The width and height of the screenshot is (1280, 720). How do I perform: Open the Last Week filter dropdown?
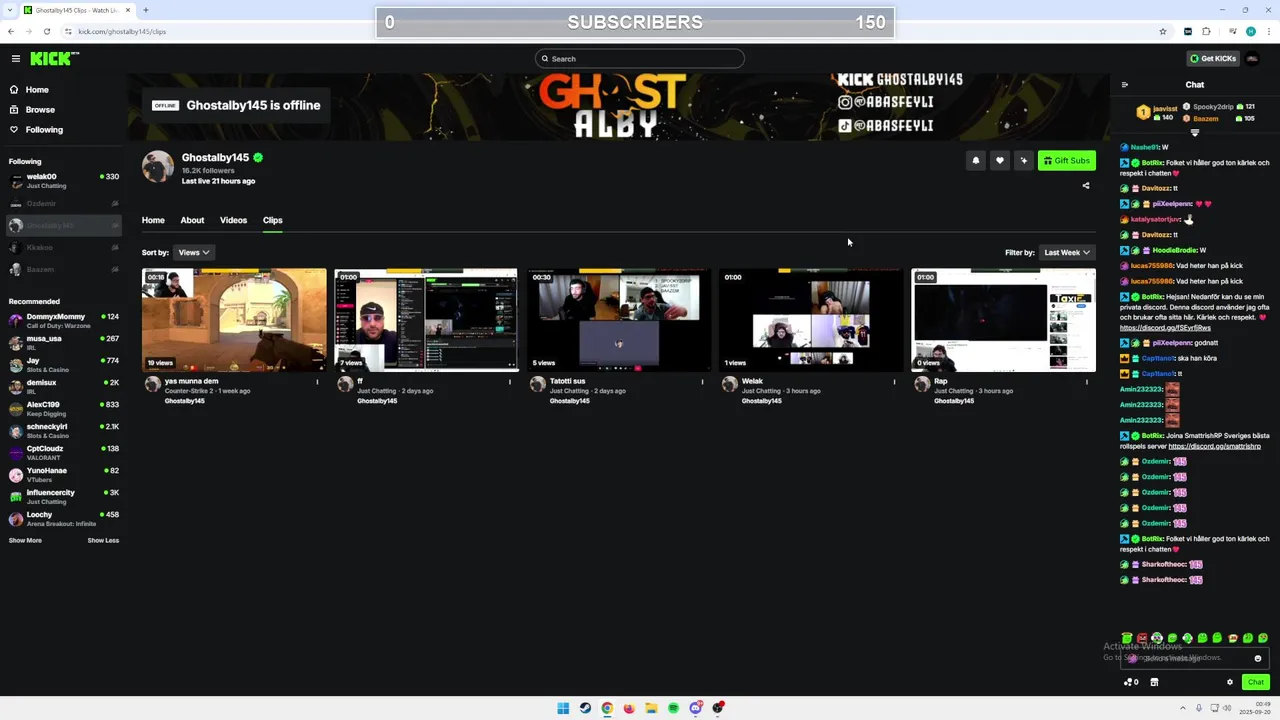pyautogui.click(x=1067, y=253)
